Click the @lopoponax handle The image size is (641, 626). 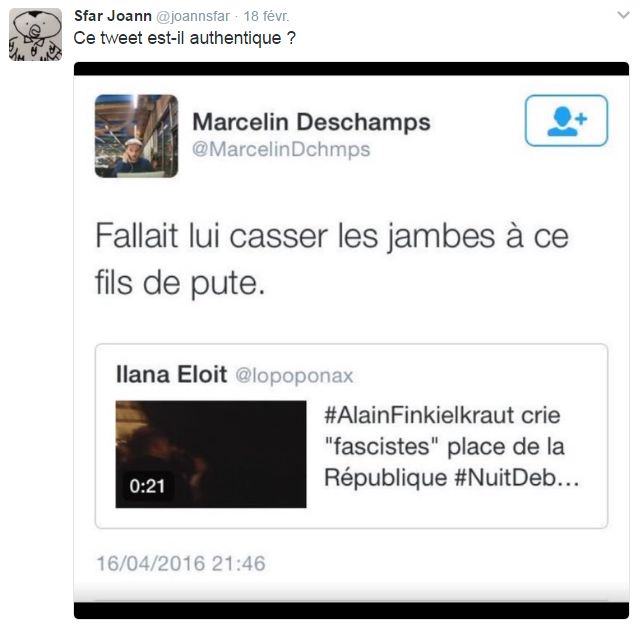point(294,376)
